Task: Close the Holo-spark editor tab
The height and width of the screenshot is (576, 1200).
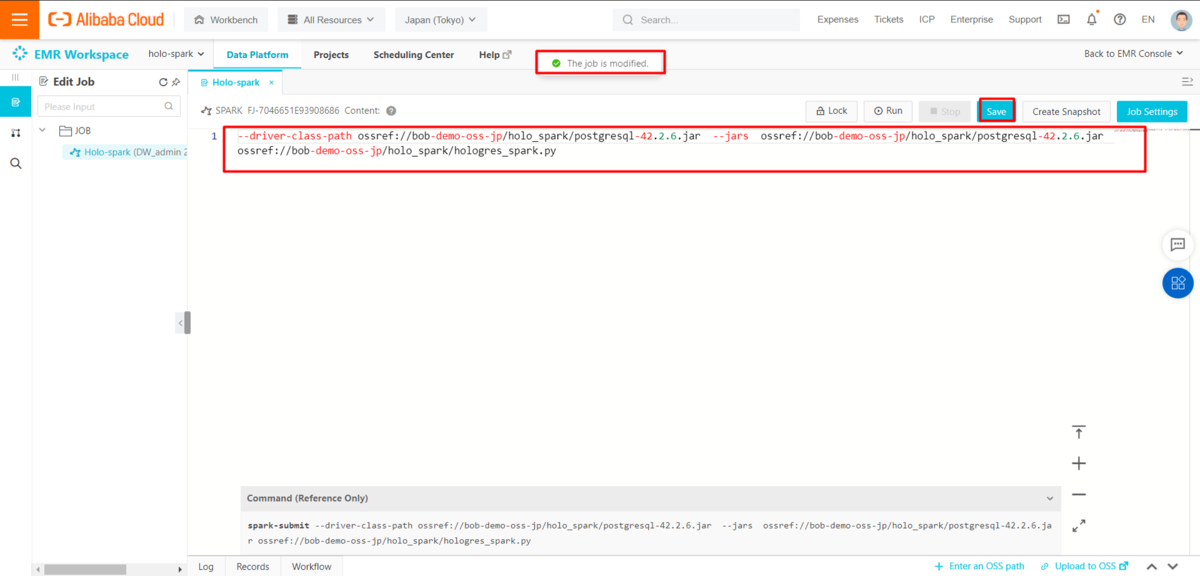Action: (270, 82)
